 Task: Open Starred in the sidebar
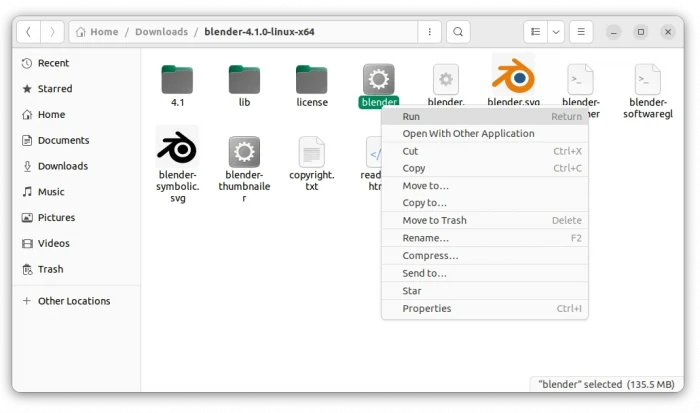(x=55, y=89)
